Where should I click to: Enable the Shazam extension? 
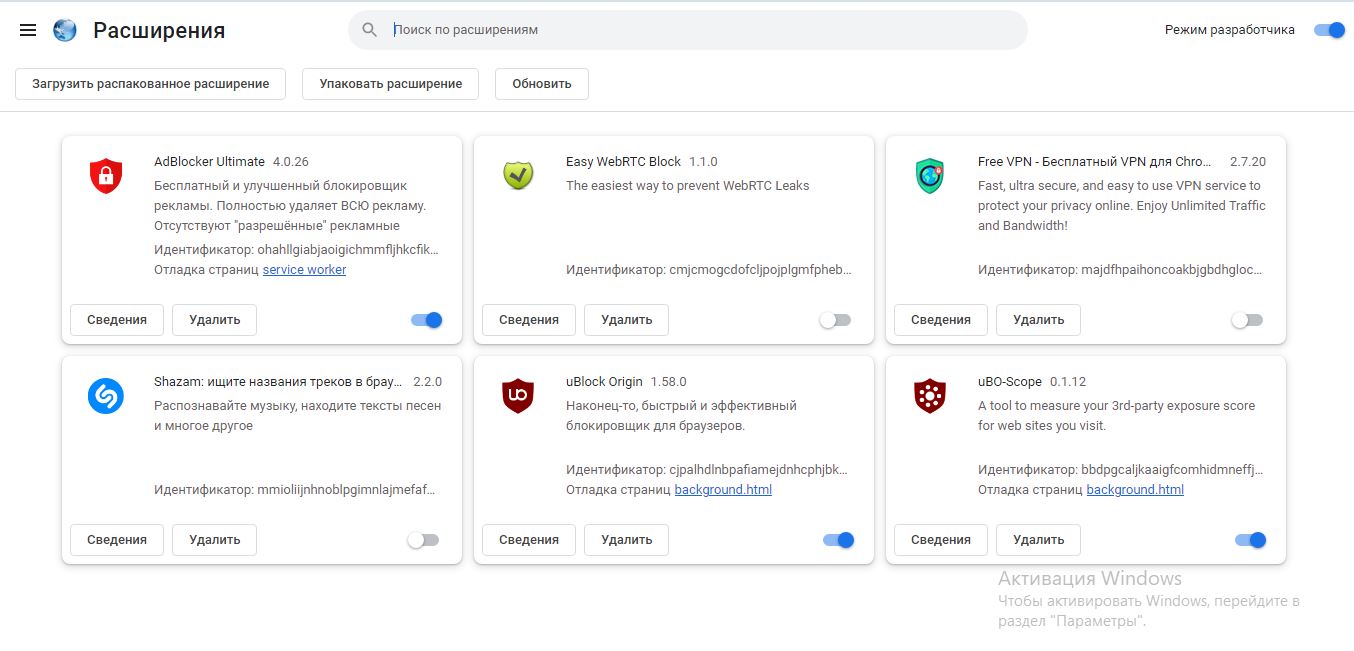coord(423,540)
